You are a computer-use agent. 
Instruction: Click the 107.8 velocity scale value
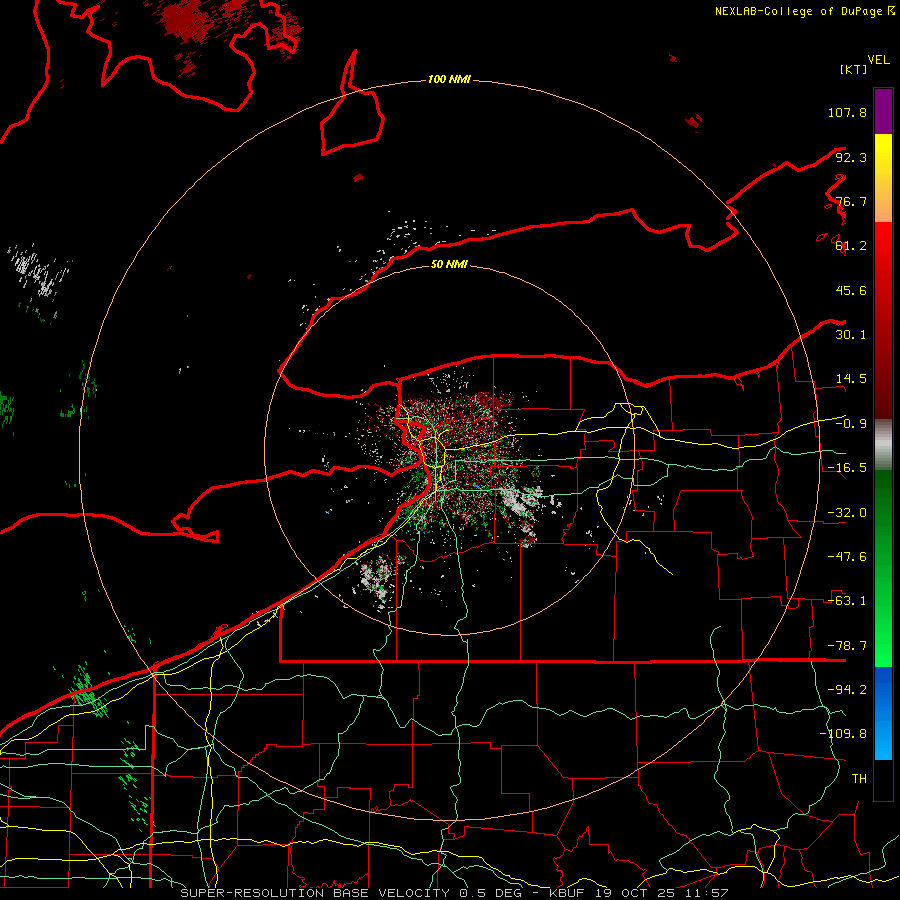pos(847,112)
